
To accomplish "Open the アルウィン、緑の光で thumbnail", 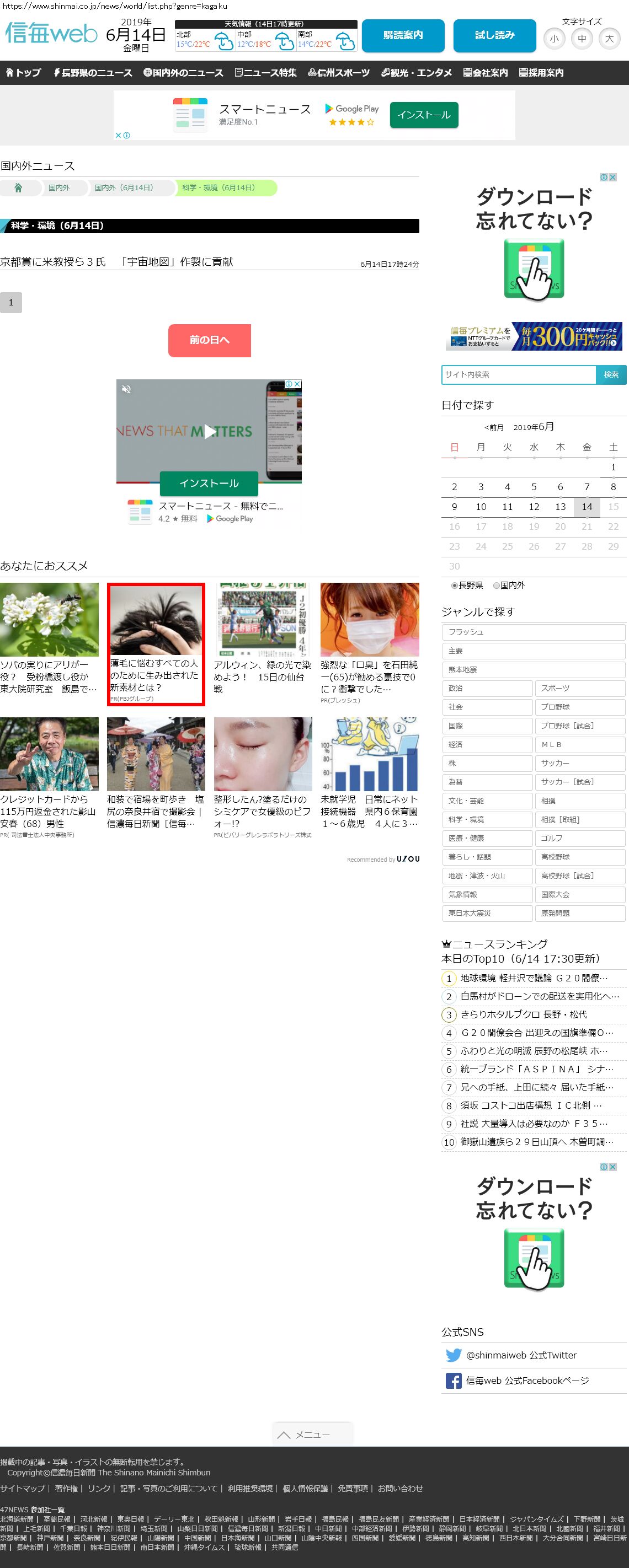I will pos(263,620).
